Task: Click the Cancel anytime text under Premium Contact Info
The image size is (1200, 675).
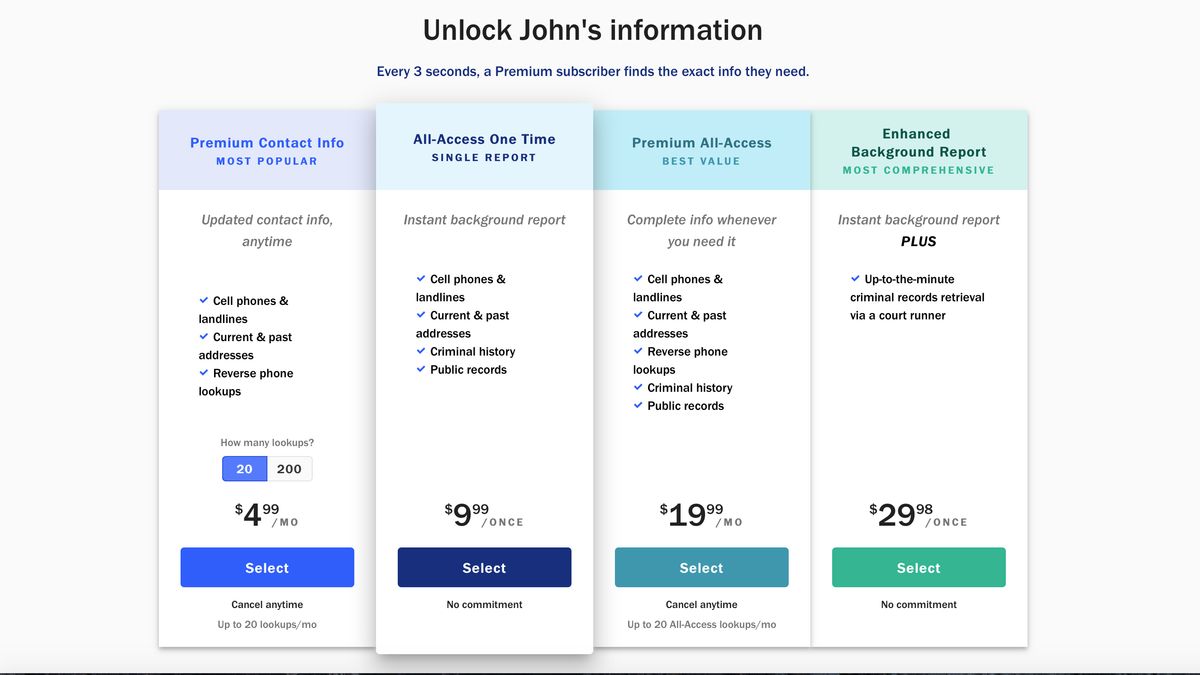Action: point(267,604)
